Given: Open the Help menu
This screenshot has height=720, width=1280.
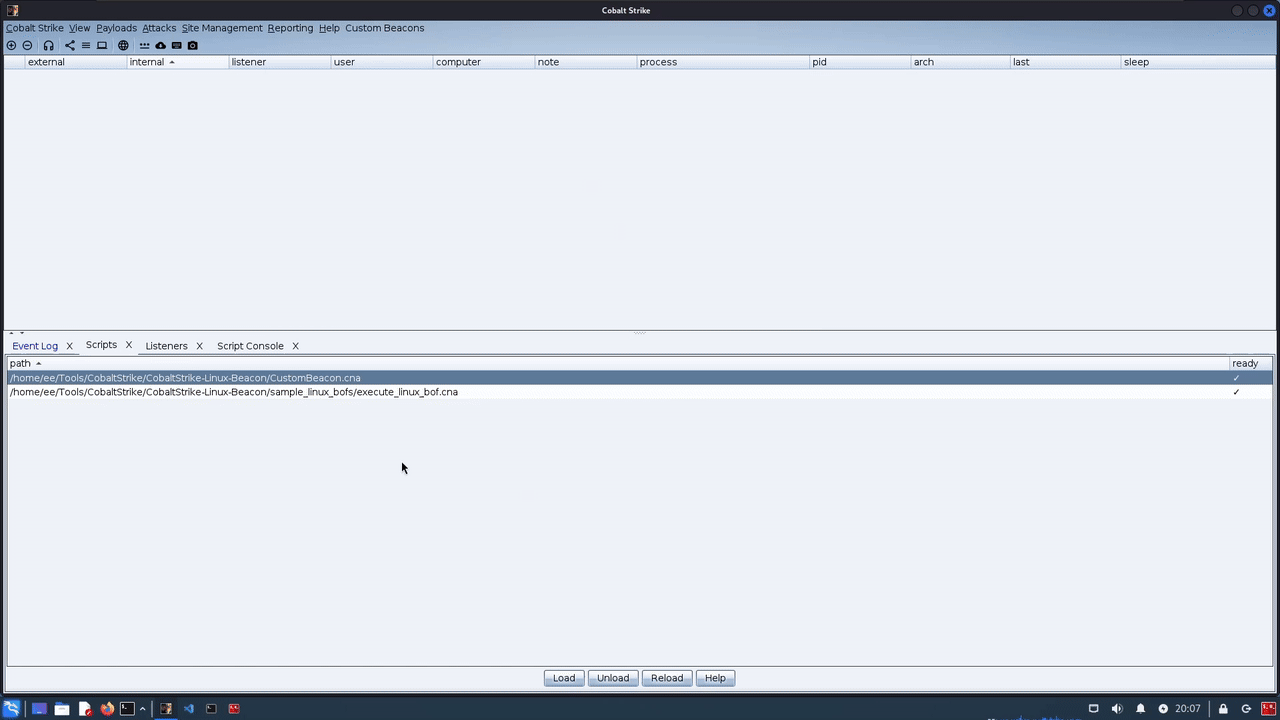Looking at the screenshot, I should point(329,28).
